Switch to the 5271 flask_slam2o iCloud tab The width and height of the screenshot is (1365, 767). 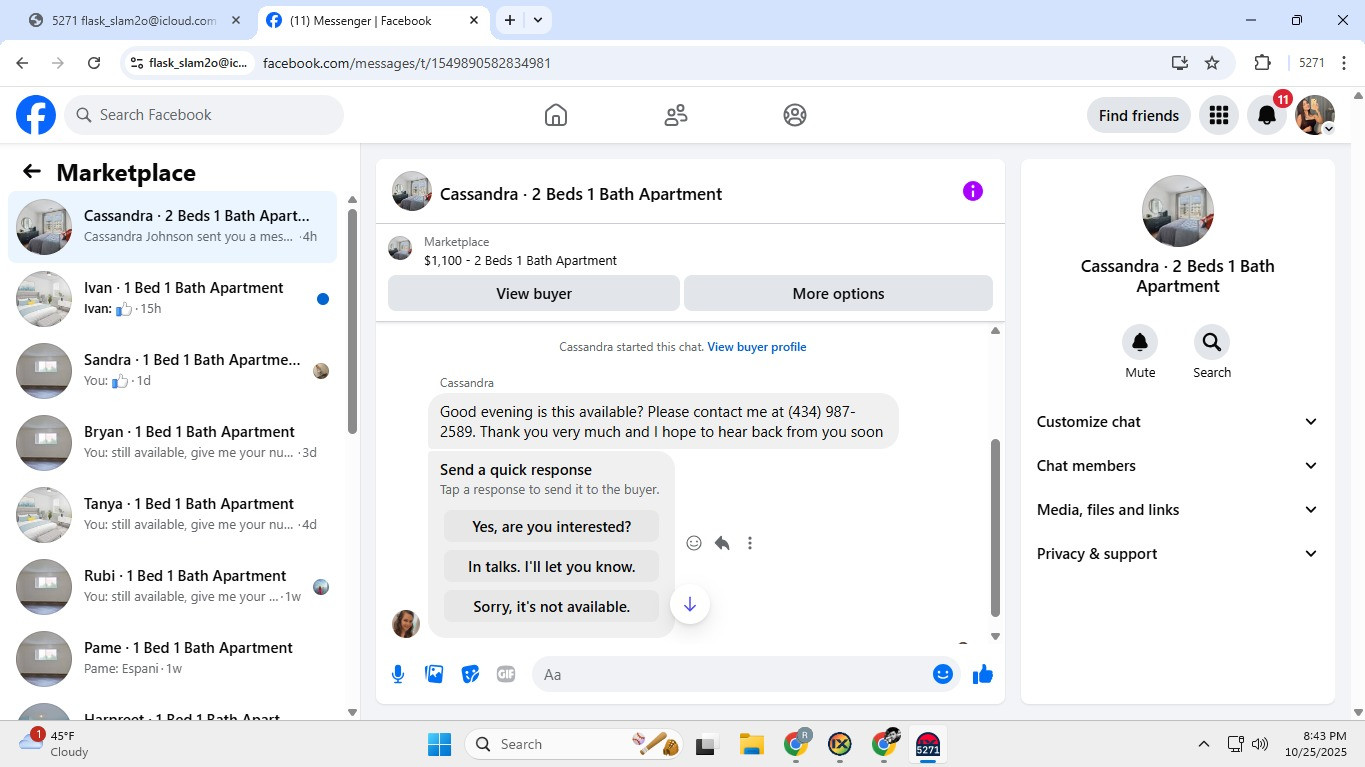135,20
